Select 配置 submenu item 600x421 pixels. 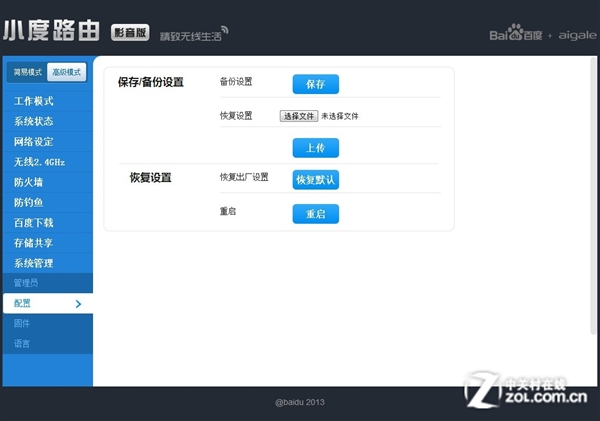click(47, 304)
